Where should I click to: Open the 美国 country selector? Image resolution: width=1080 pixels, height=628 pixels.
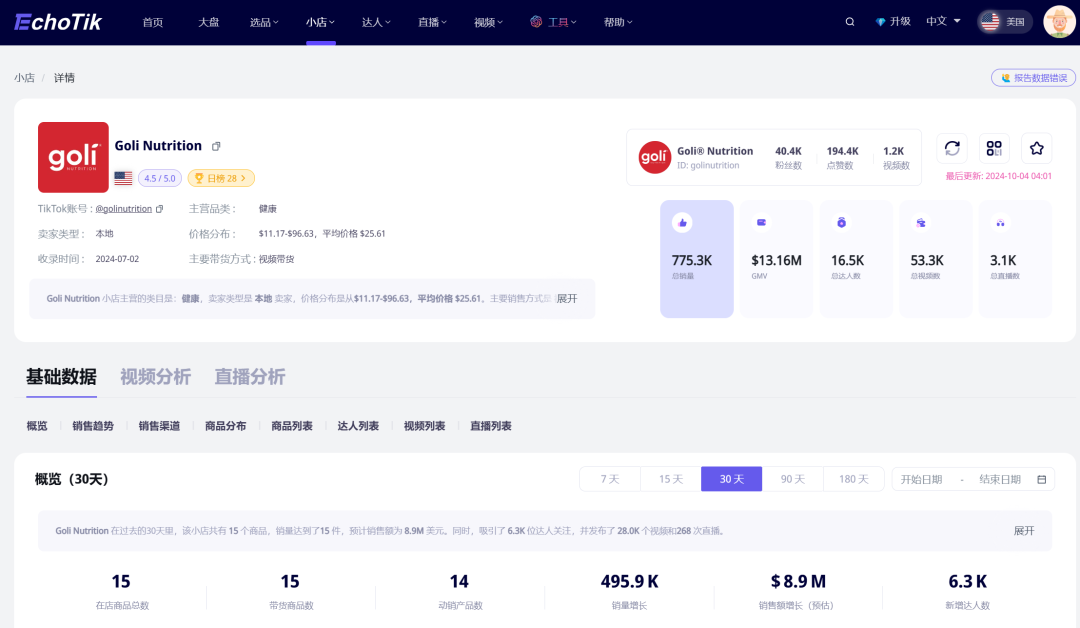point(1005,22)
